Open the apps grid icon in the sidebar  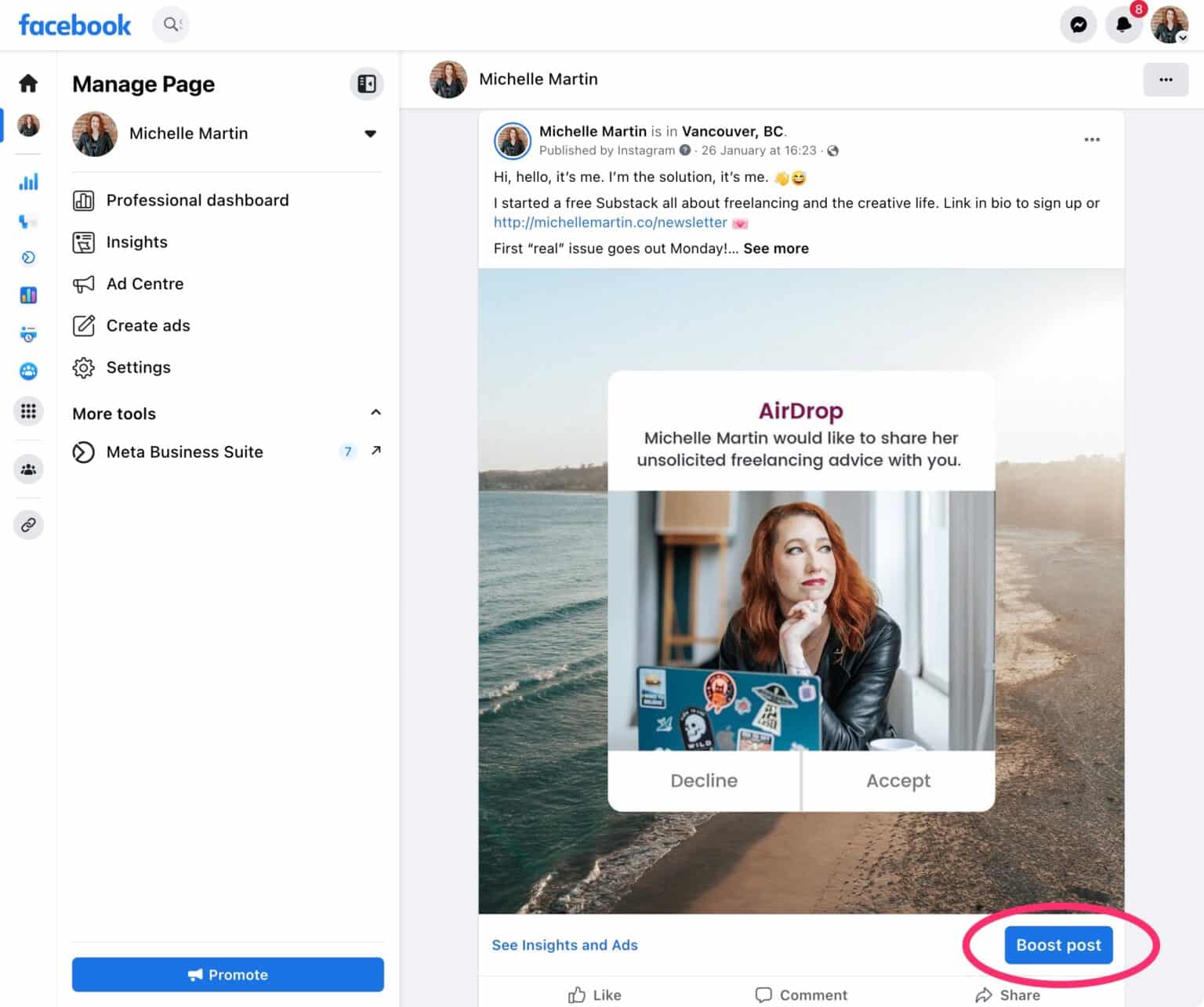(x=28, y=411)
